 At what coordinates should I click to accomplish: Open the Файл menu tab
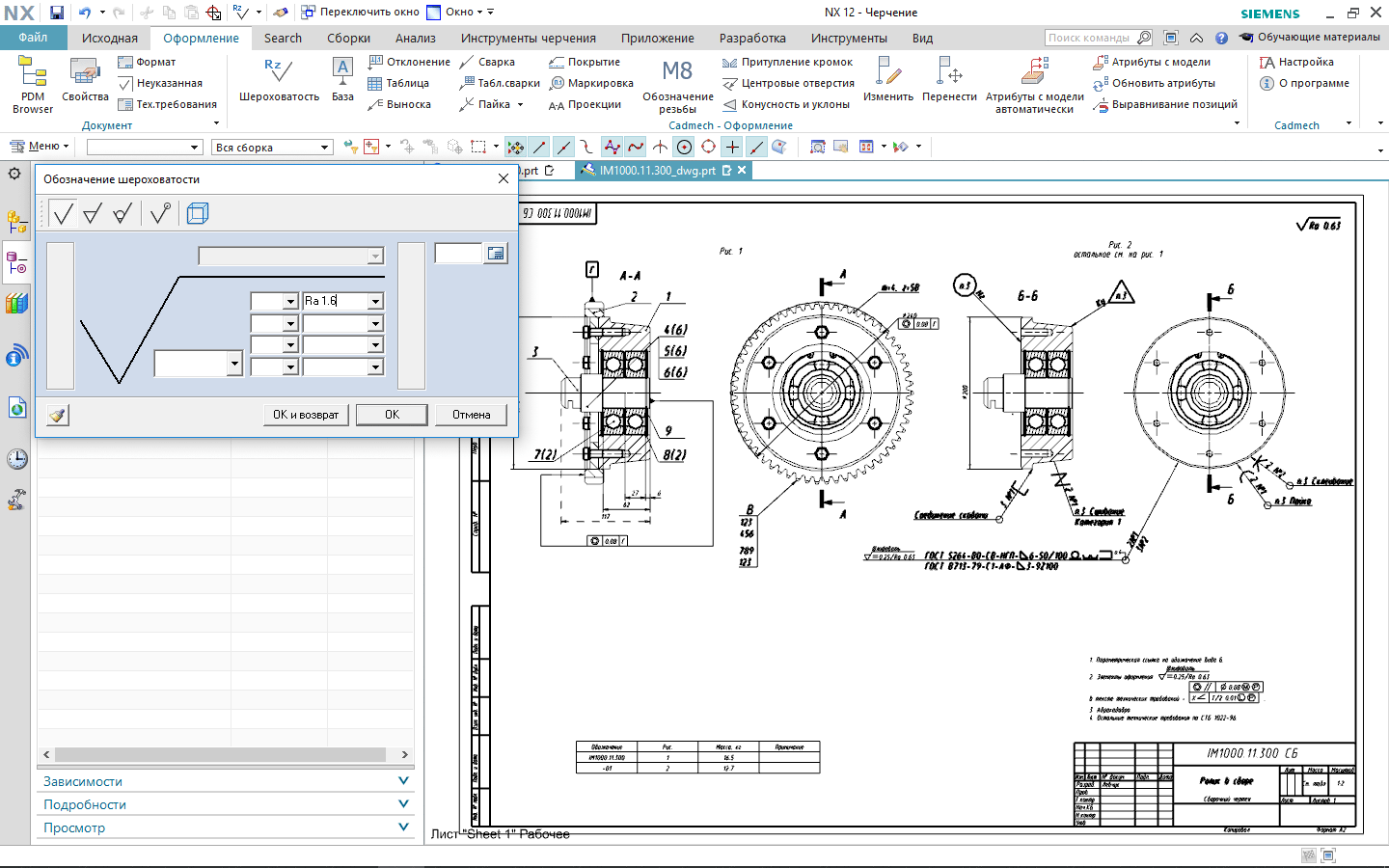click(x=33, y=38)
